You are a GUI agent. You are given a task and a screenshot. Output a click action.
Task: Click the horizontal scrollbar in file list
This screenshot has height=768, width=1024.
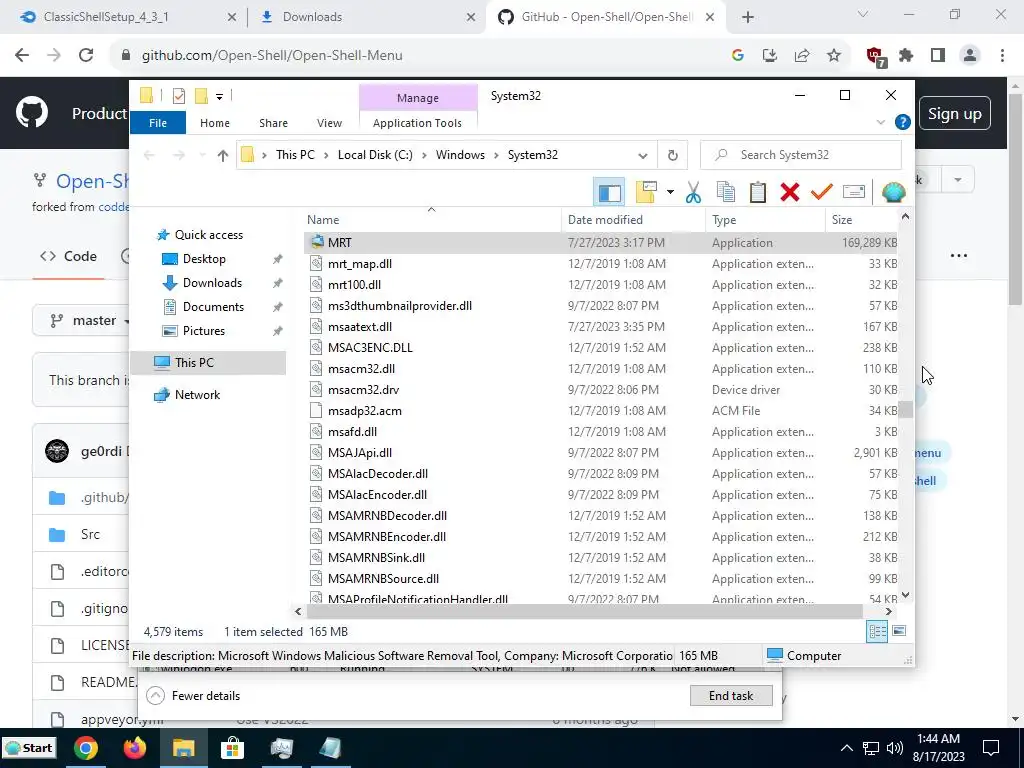tap(584, 611)
